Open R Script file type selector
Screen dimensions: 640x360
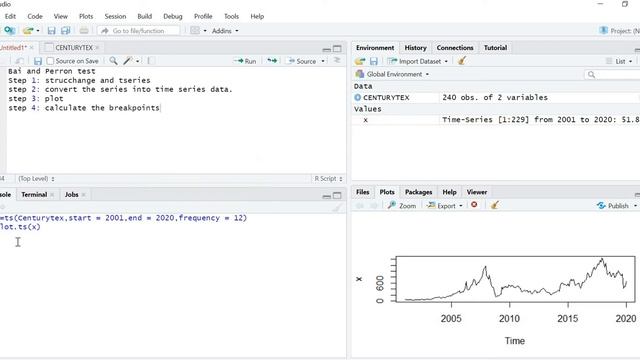pos(328,179)
